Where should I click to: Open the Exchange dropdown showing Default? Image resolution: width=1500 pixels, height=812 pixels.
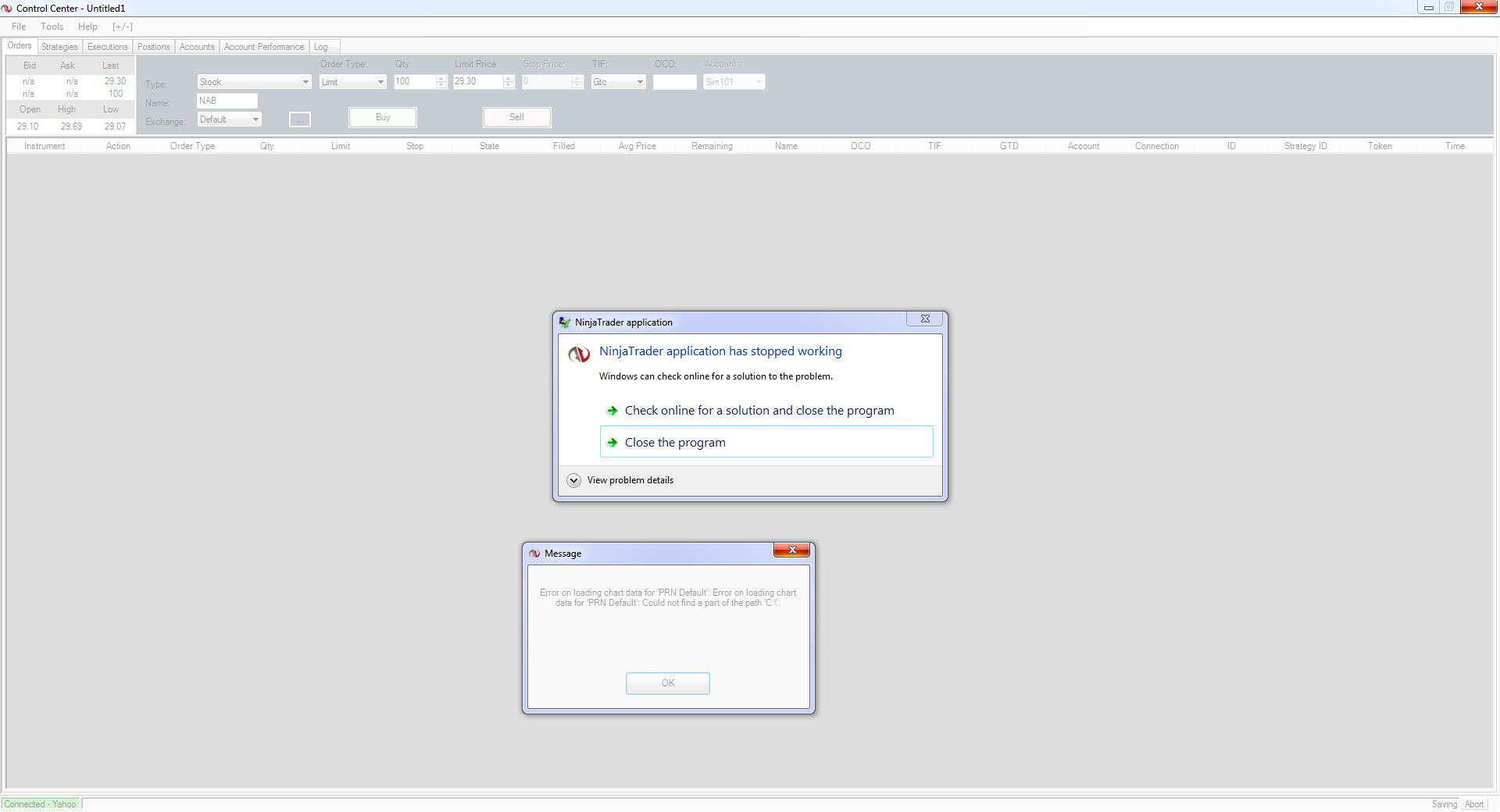click(229, 119)
